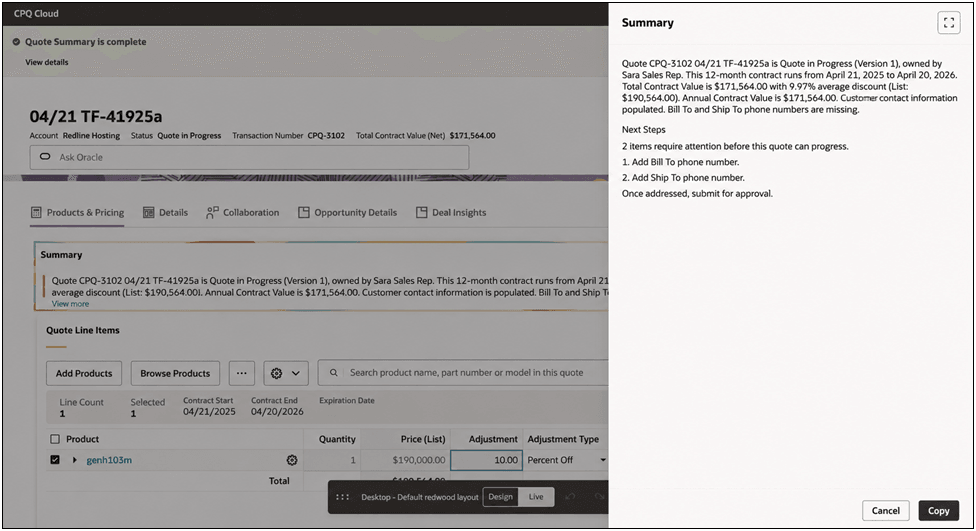Open the more actions ellipsis button
Image resolution: width=976 pixels, height=531 pixels.
coord(242,373)
